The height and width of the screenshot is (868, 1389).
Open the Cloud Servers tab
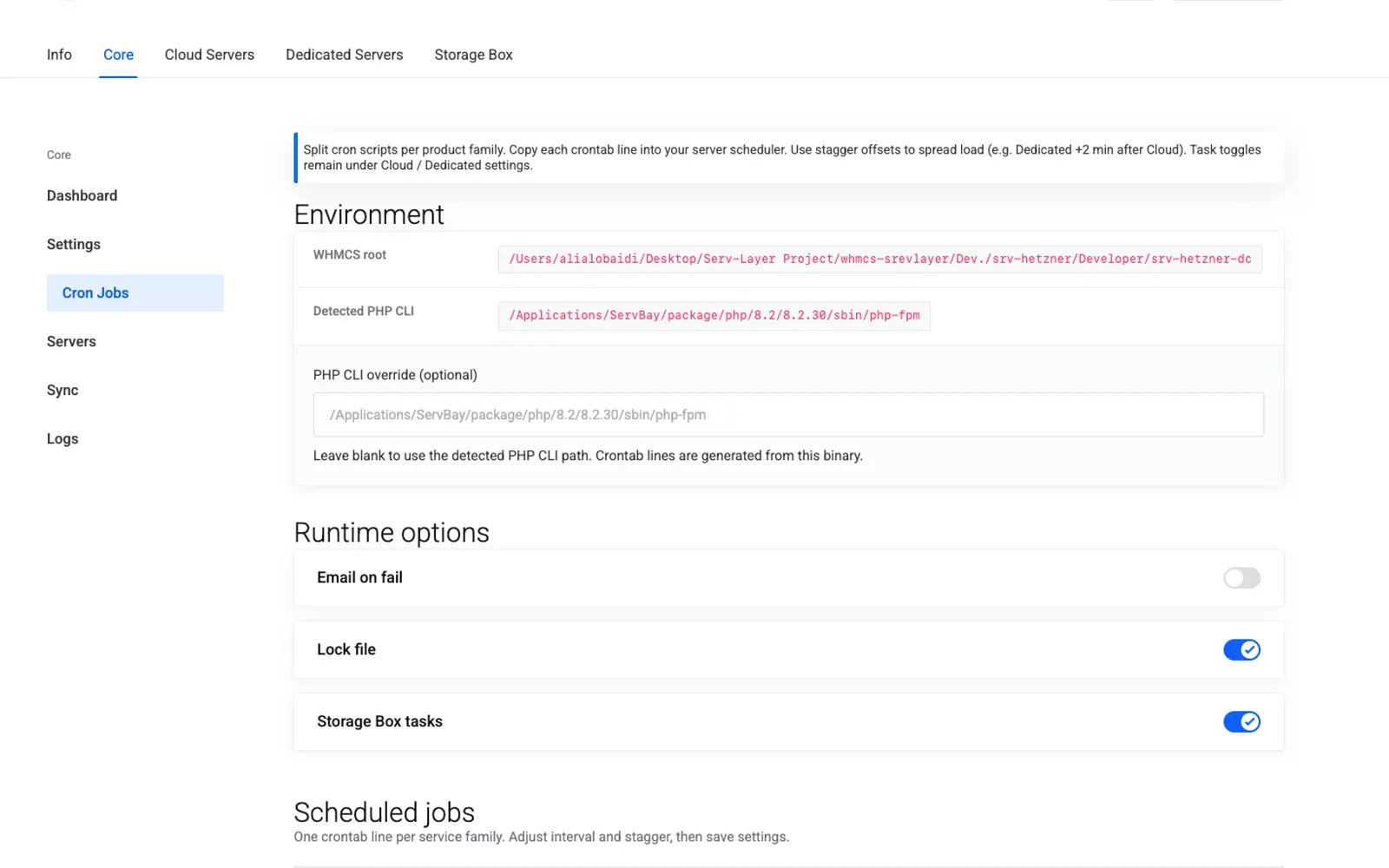tap(209, 55)
